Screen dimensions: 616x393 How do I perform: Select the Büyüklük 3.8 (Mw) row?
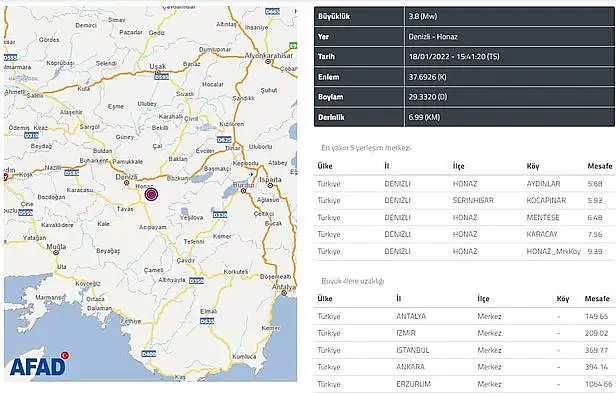tap(464, 17)
